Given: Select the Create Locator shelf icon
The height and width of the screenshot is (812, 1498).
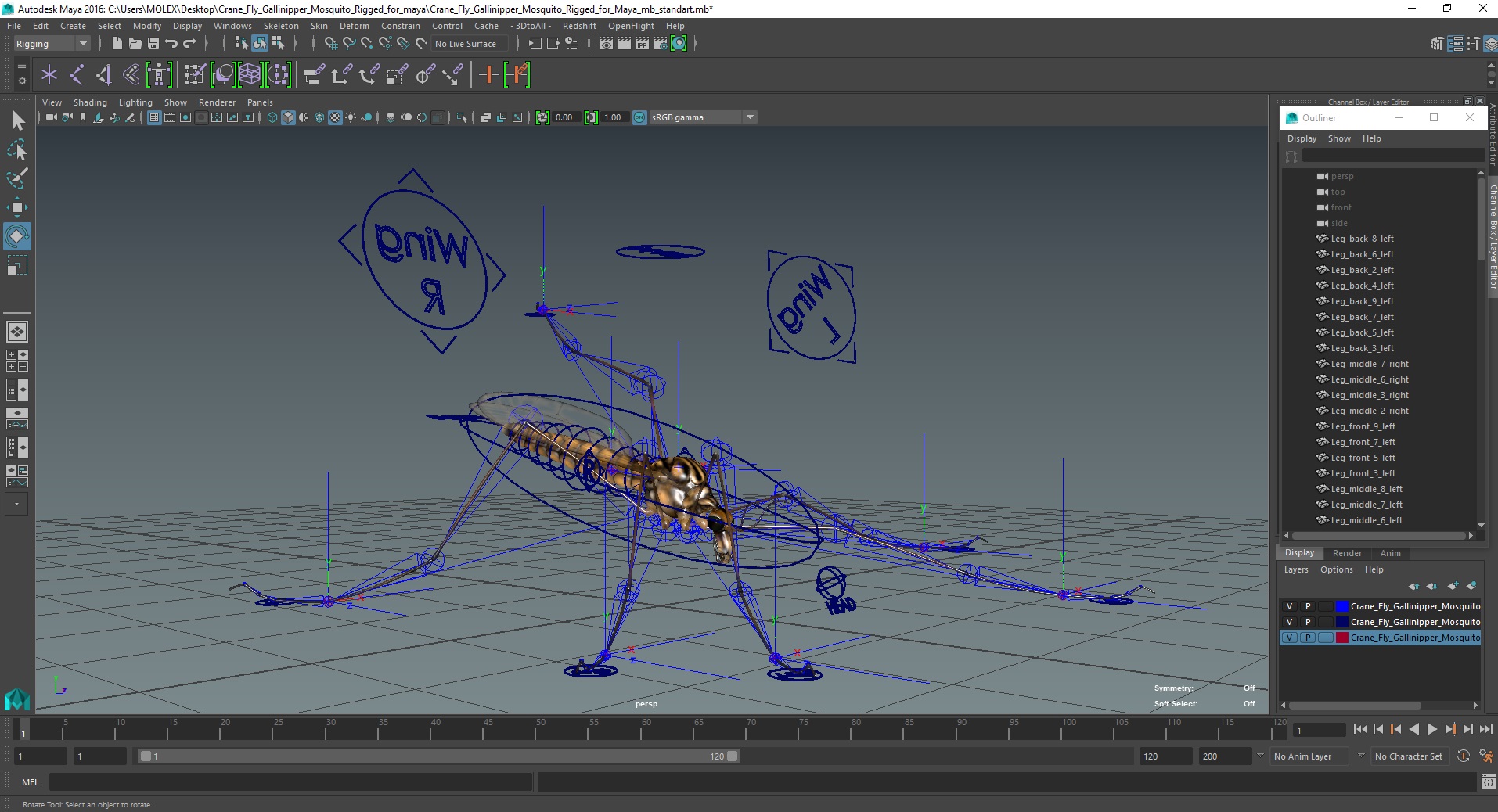Looking at the screenshot, I should pos(49,75).
